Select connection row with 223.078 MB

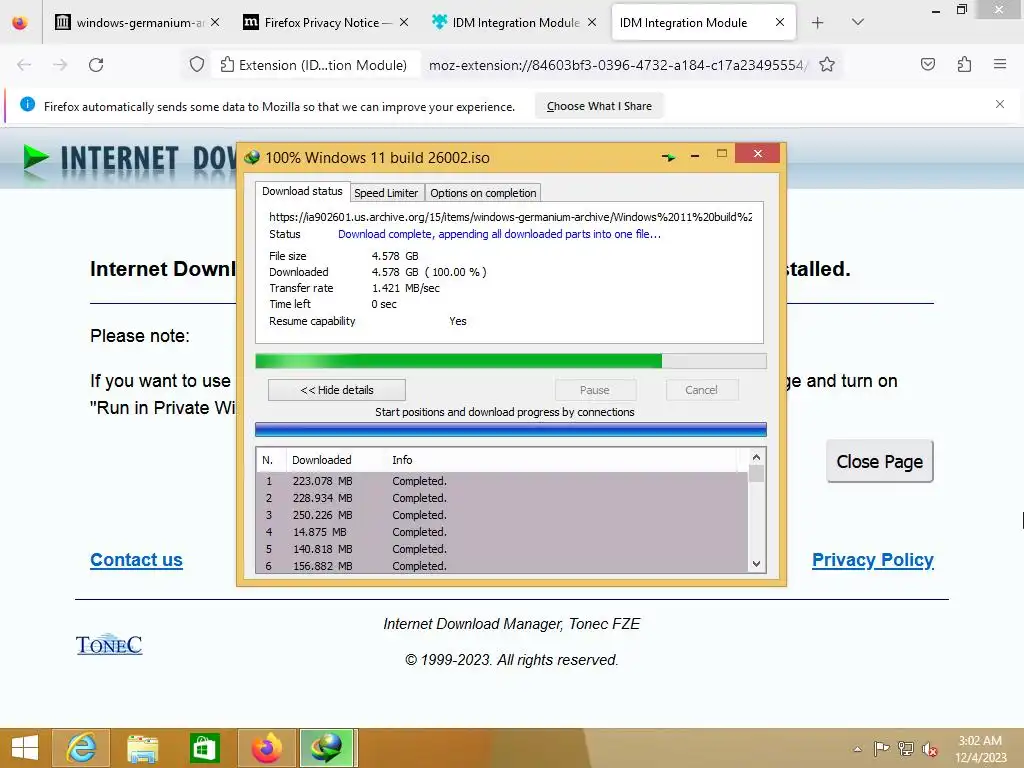coord(502,481)
